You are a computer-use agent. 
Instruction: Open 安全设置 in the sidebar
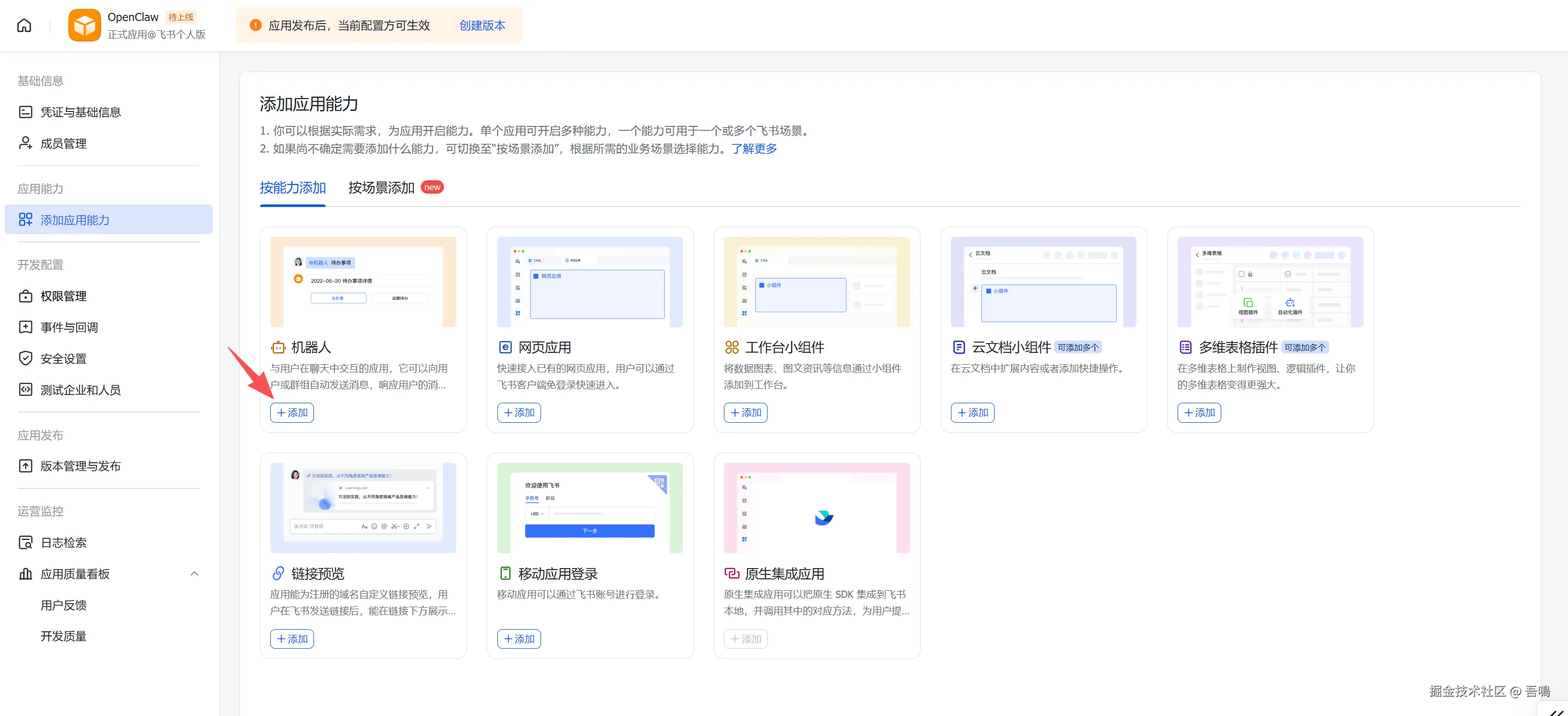point(63,359)
